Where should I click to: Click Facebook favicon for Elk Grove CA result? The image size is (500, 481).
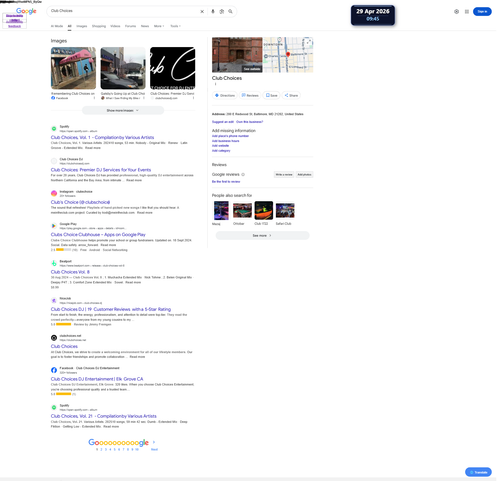(x=54, y=370)
